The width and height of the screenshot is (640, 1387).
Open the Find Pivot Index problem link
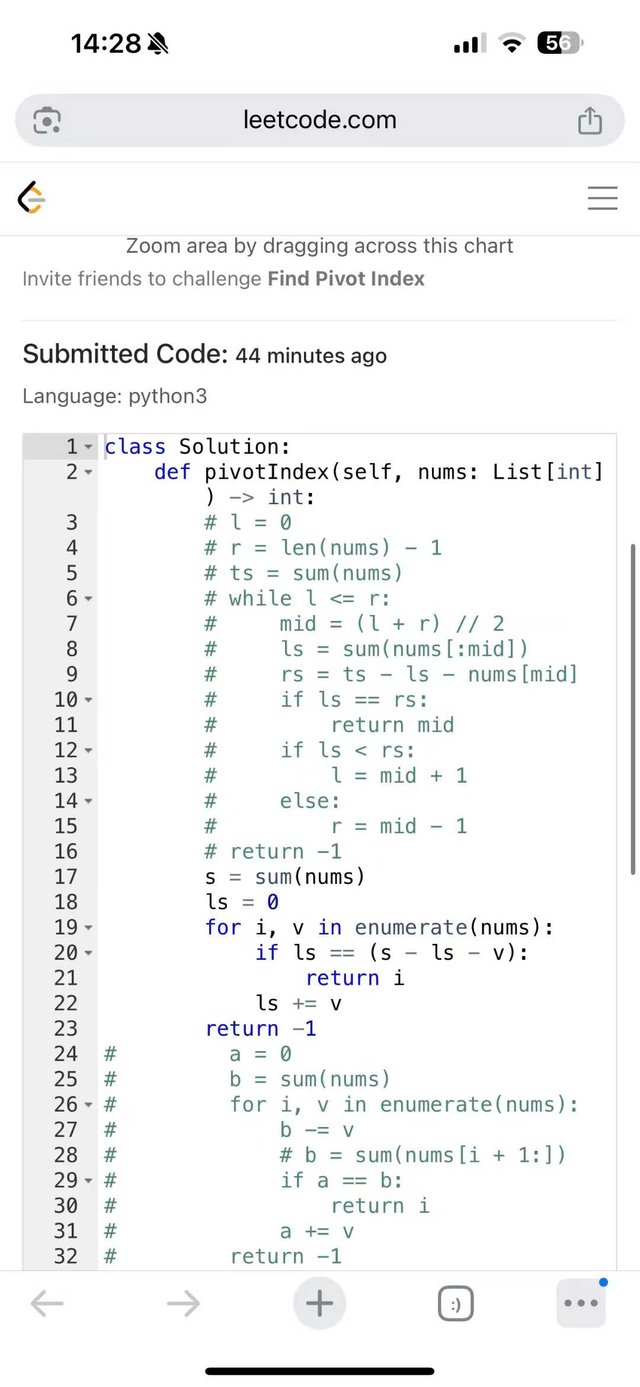pyautogui.click(x=346, y=279)
